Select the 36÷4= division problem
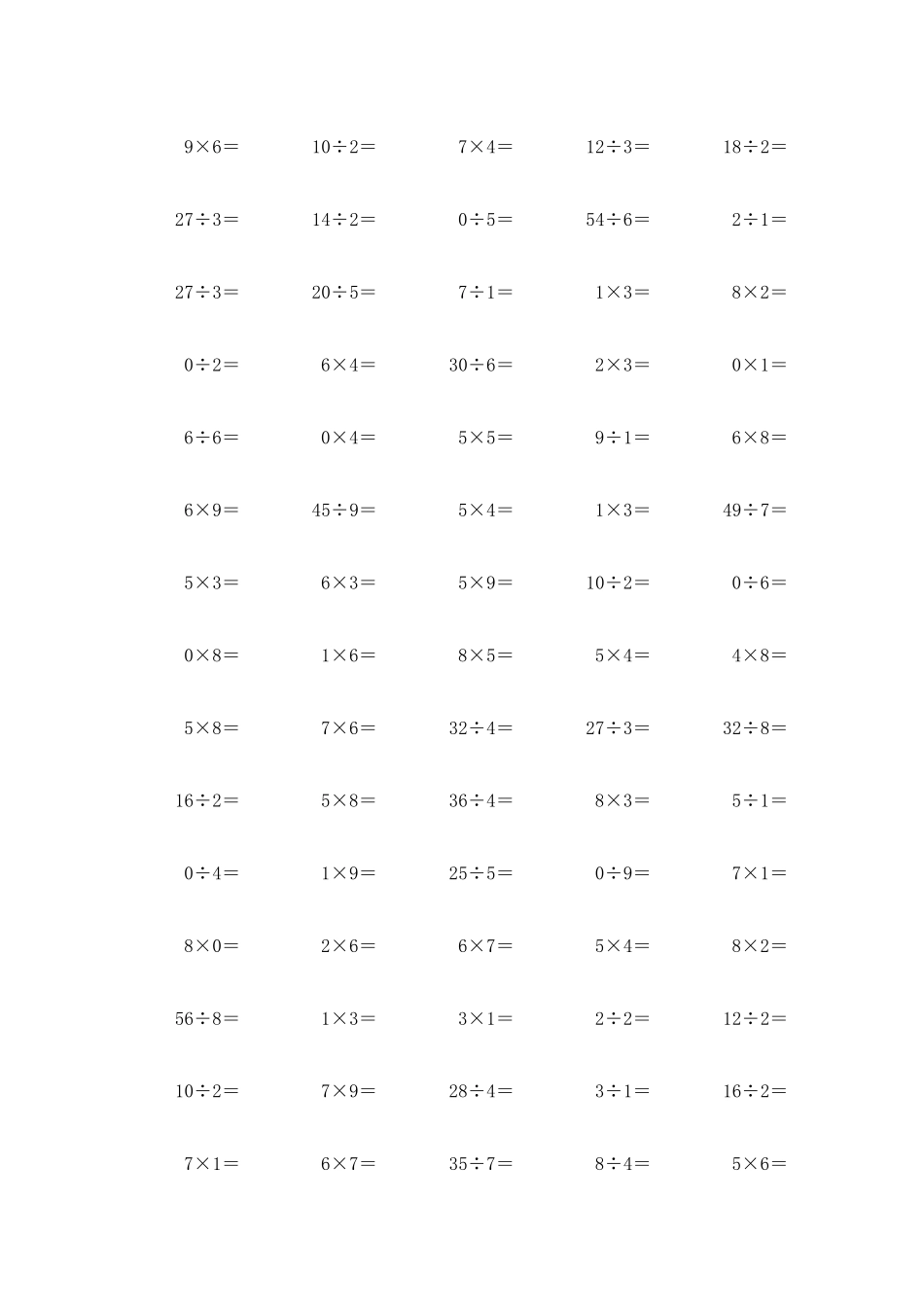 (480, 801)
